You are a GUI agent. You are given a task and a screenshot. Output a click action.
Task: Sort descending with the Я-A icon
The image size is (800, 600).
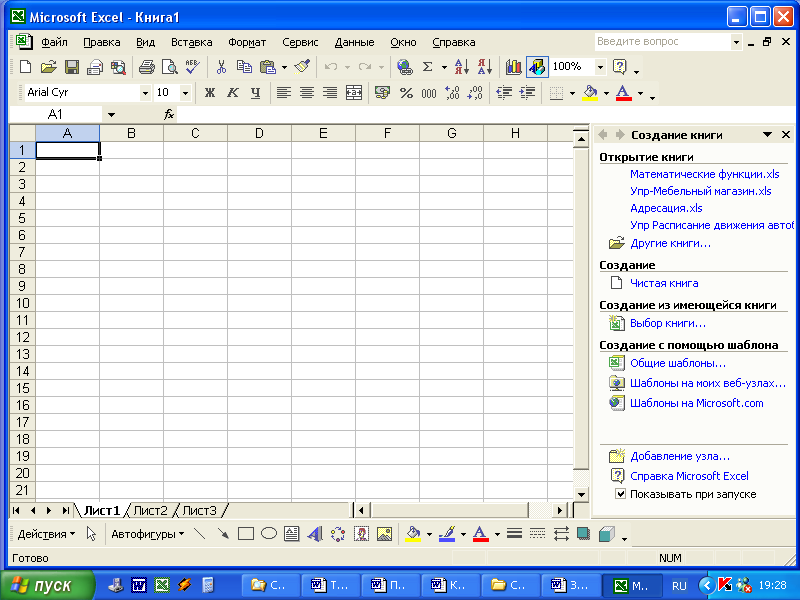pos(485,67)
